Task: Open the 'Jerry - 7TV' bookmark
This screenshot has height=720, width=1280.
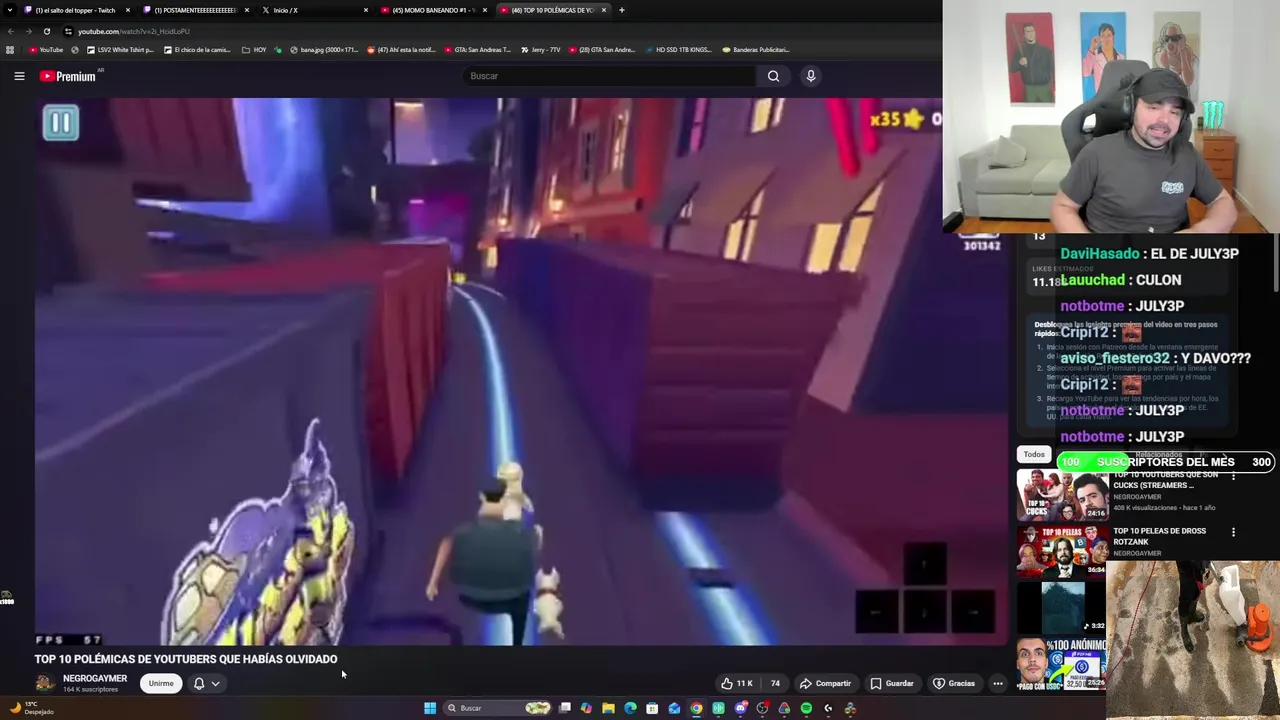Action: (540, 50)
